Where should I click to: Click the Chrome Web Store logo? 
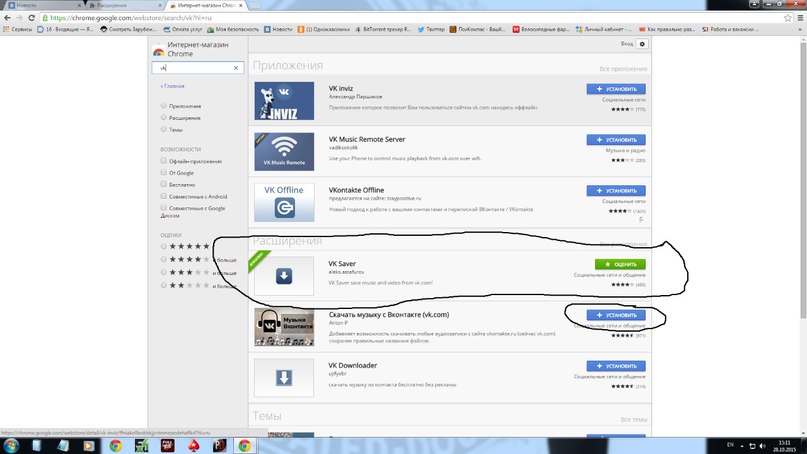tap(158, 51)
